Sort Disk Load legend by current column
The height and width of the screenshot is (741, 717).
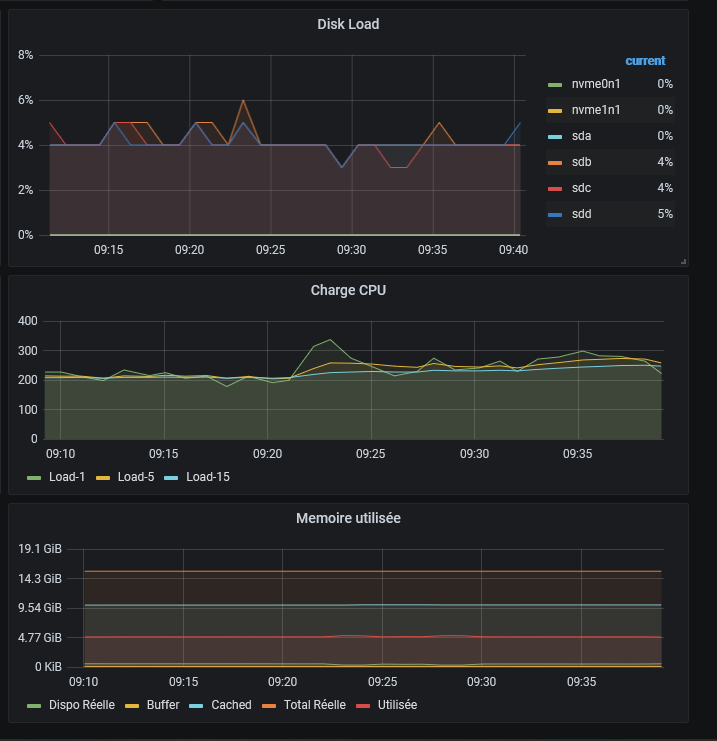[x=645, y=61]
